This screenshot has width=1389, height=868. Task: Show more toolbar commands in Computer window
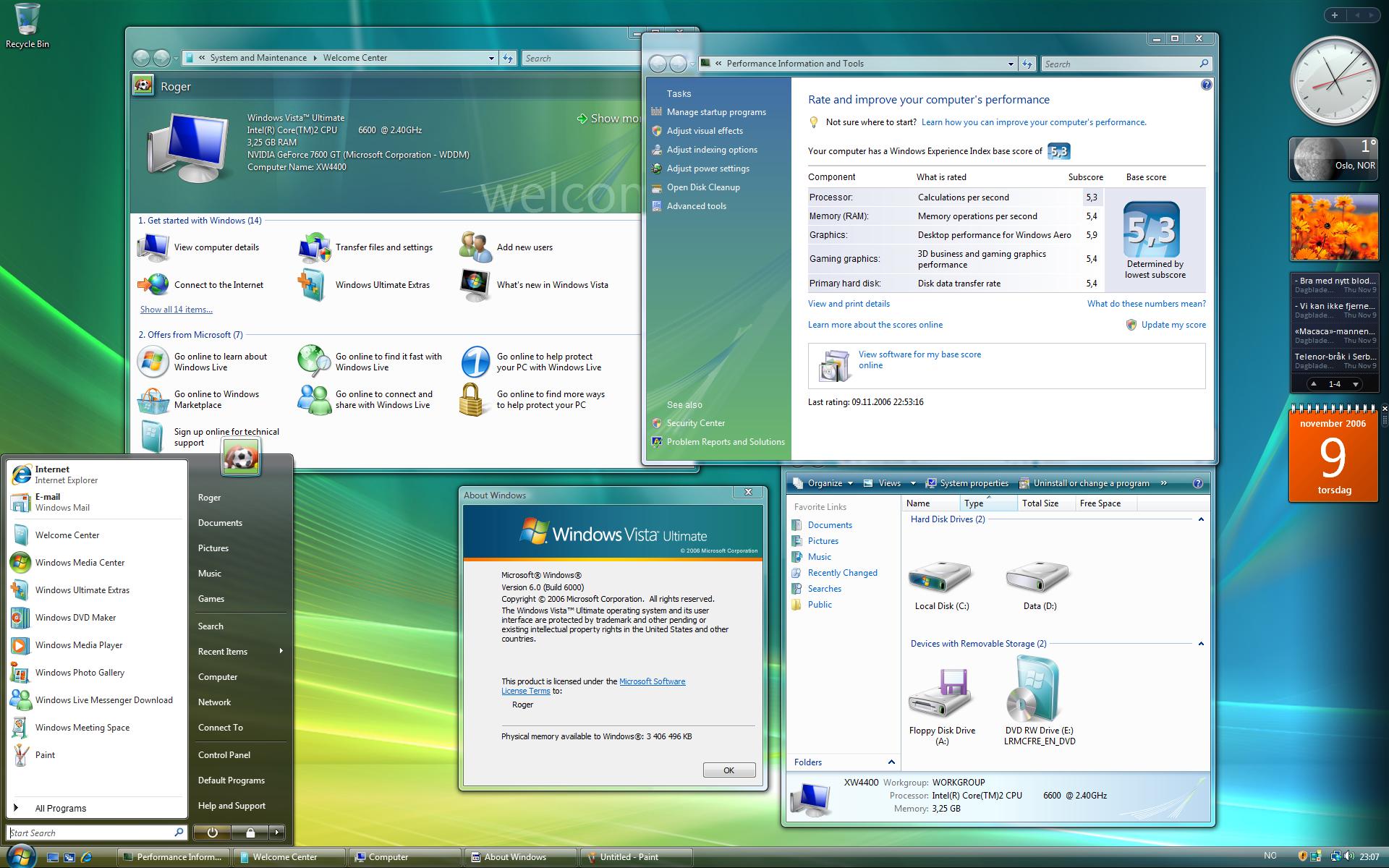[1163, 483]
